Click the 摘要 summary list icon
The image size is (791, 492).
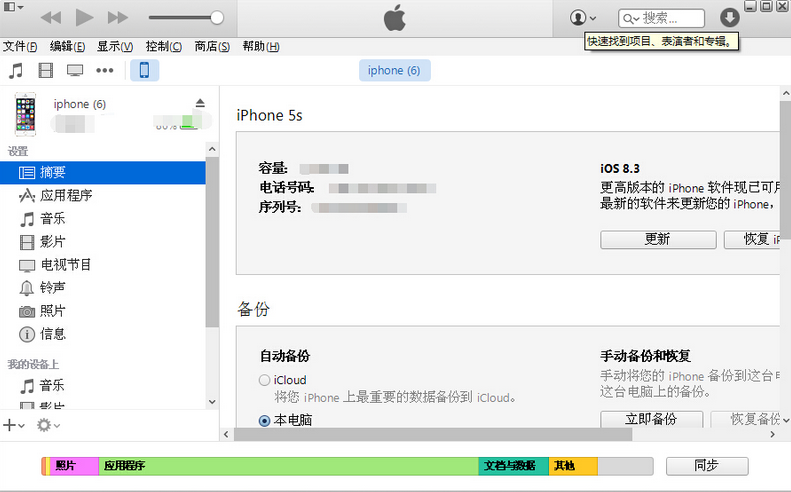(x=27, y=173)
